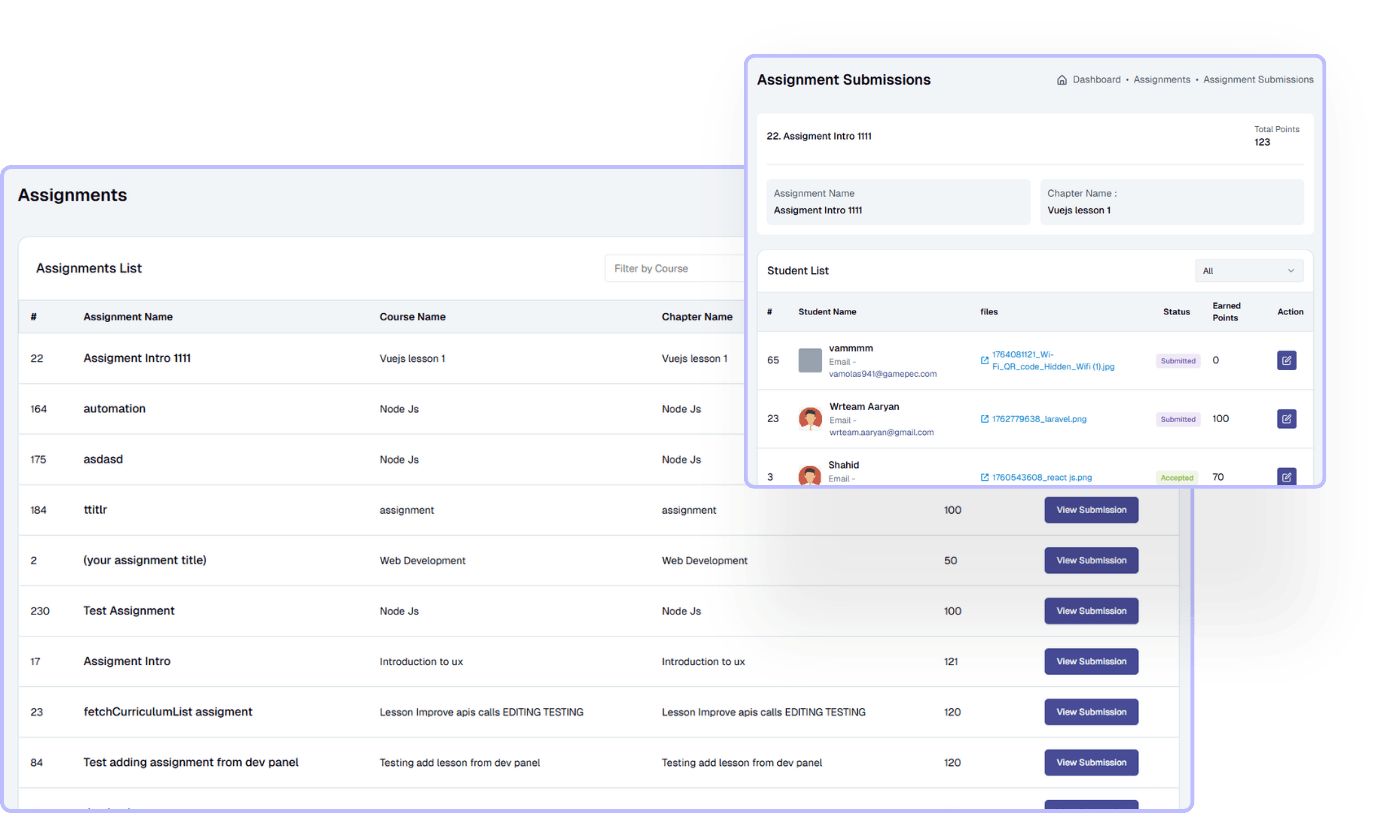Click points value 50 for (your assignment title)
This screenshot has height=814, width=1389.
950,560
